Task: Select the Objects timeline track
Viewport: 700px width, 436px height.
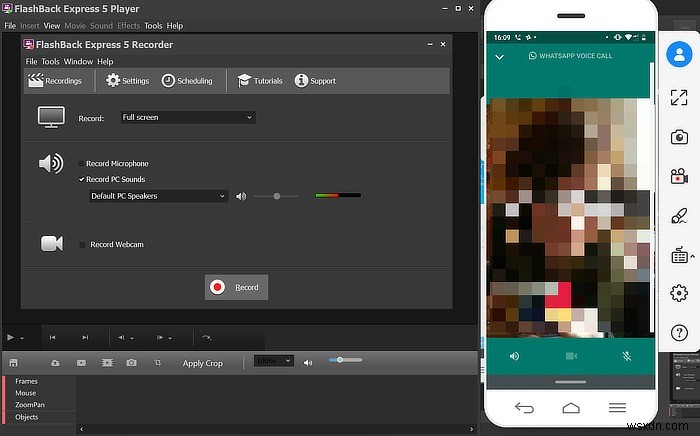Action: coord(27,417)
